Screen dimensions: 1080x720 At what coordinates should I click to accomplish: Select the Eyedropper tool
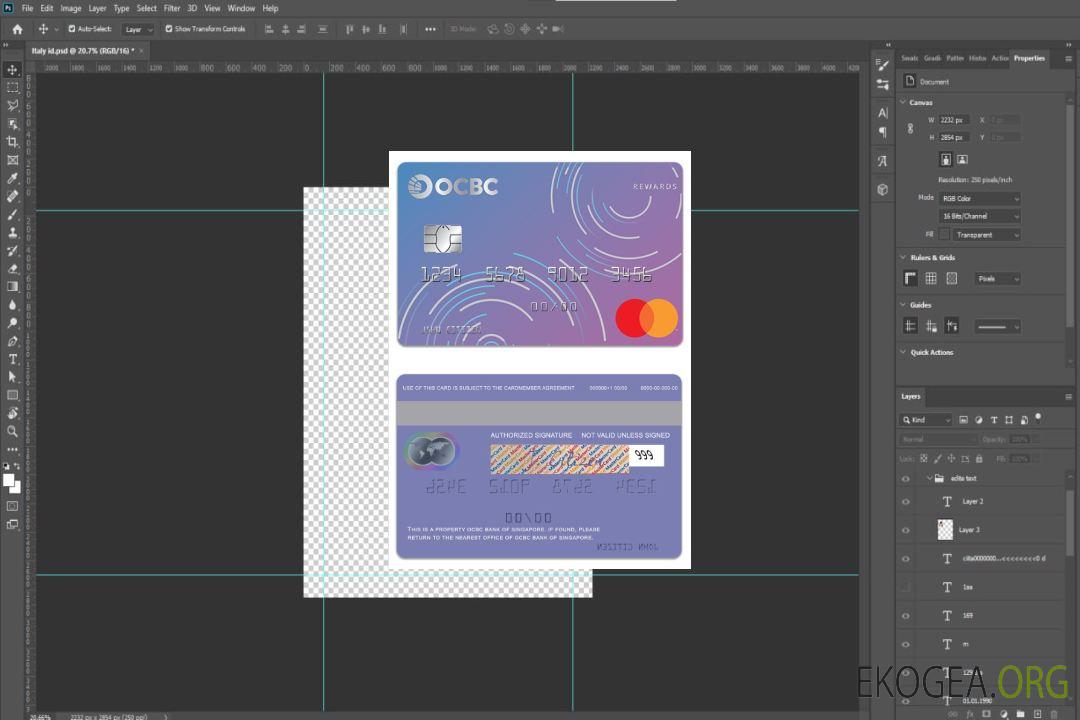pos(12,178)
